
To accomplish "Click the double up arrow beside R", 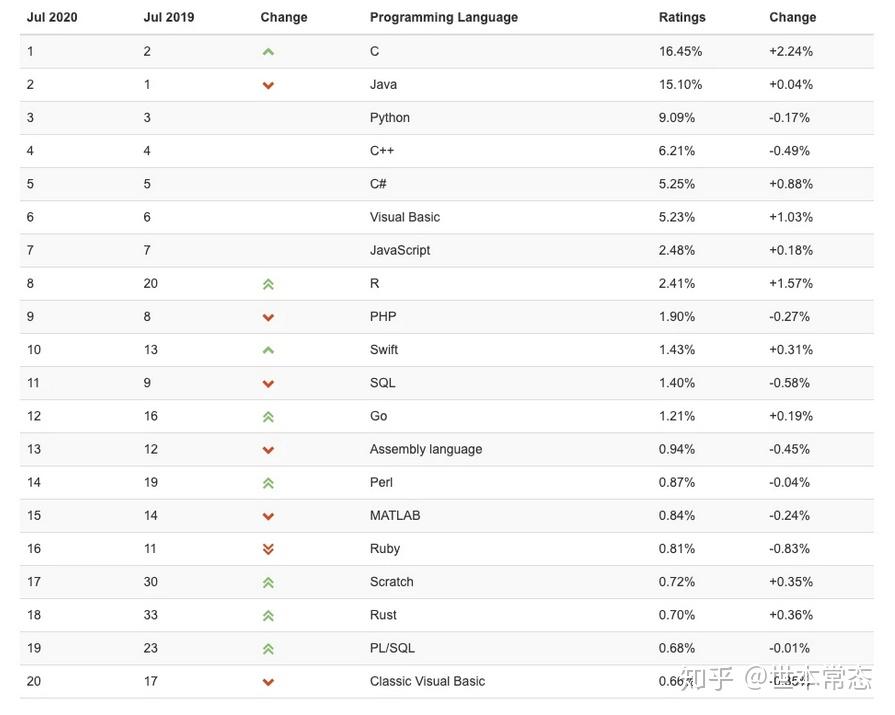I will tap(268, 284).
